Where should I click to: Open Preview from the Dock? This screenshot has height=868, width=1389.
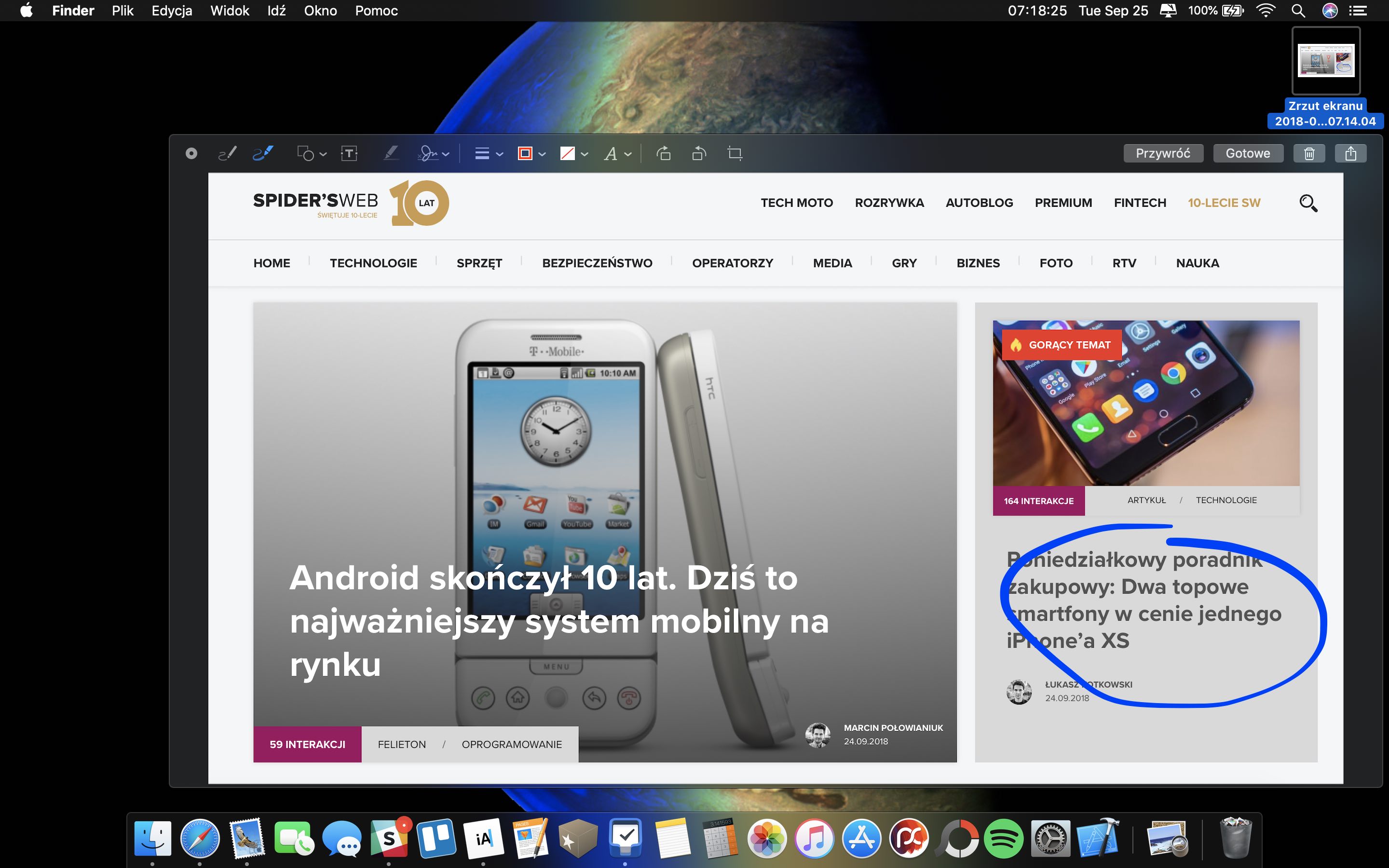[x=1167, y=838]
